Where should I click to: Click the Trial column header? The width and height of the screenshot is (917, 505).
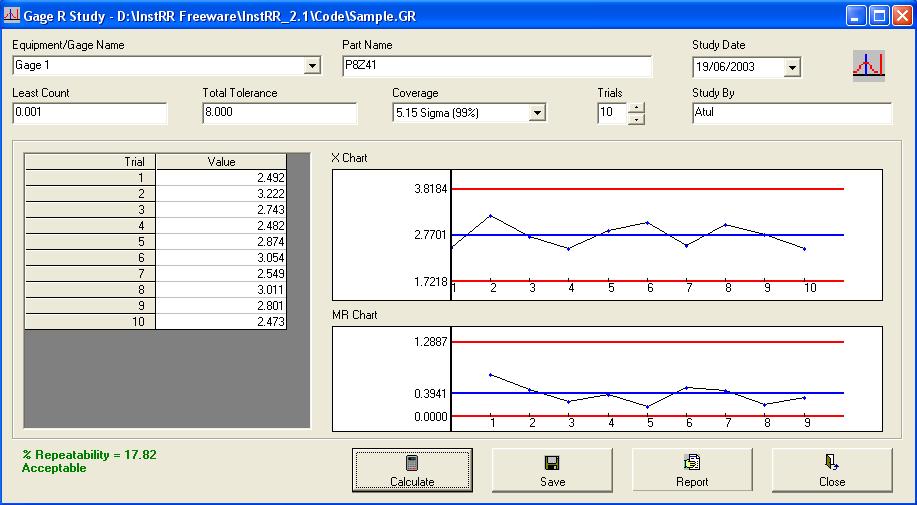click(90, 162)
